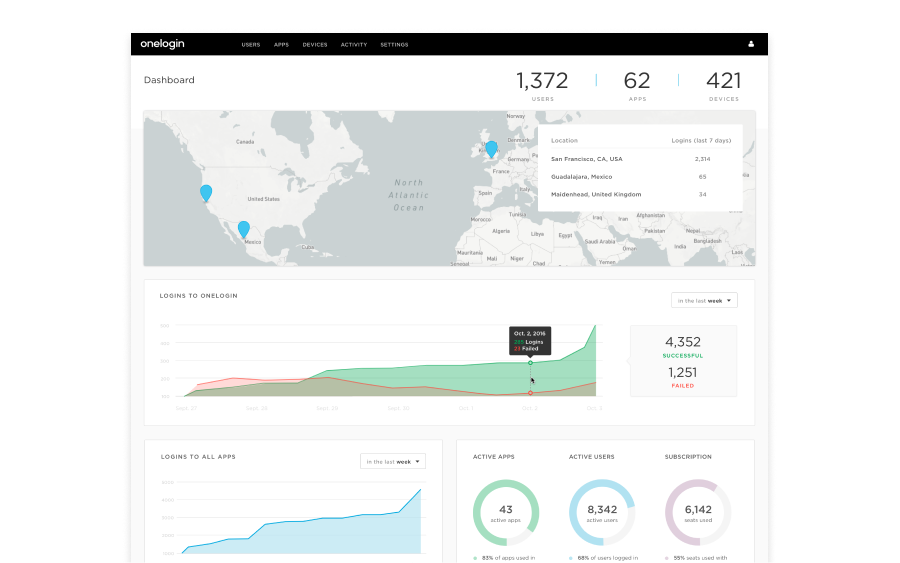Click the Active Users donut chart
Image resolution: width=900 pixels, height=563 pixels.
coord(602,512)
